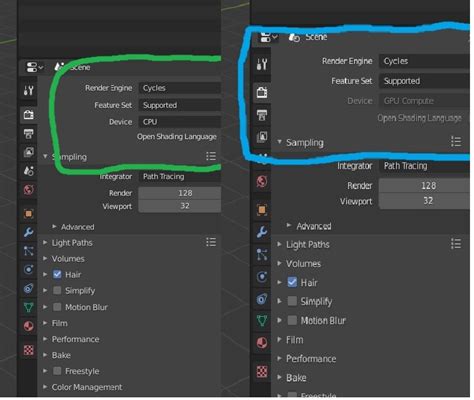Viewport: 474px width, 400px height.
Task: Open the Tool tab in the right properties panel
Action: pyautogui.click(x=262, y=64)
